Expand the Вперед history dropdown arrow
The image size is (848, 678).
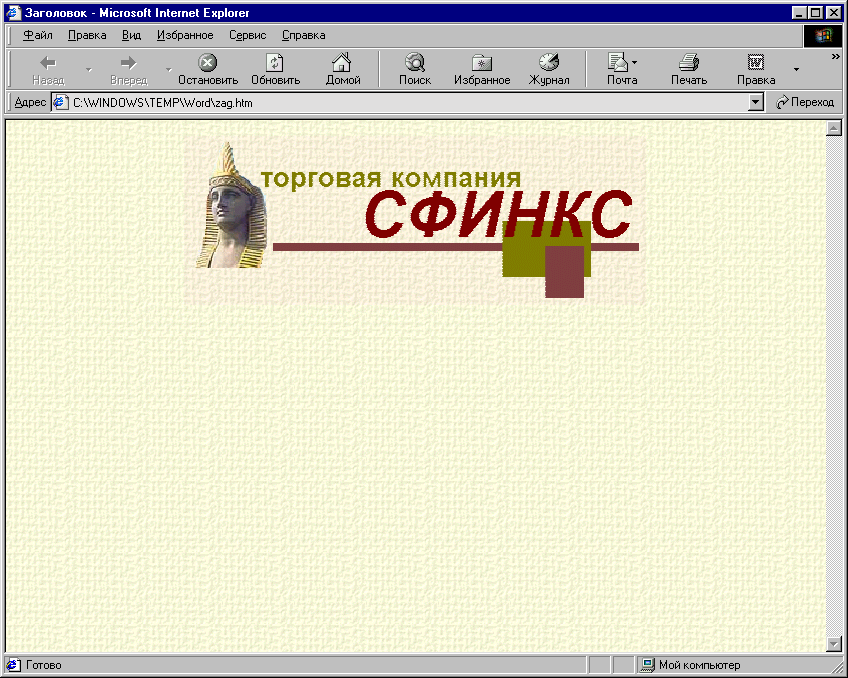pos(169,70)
